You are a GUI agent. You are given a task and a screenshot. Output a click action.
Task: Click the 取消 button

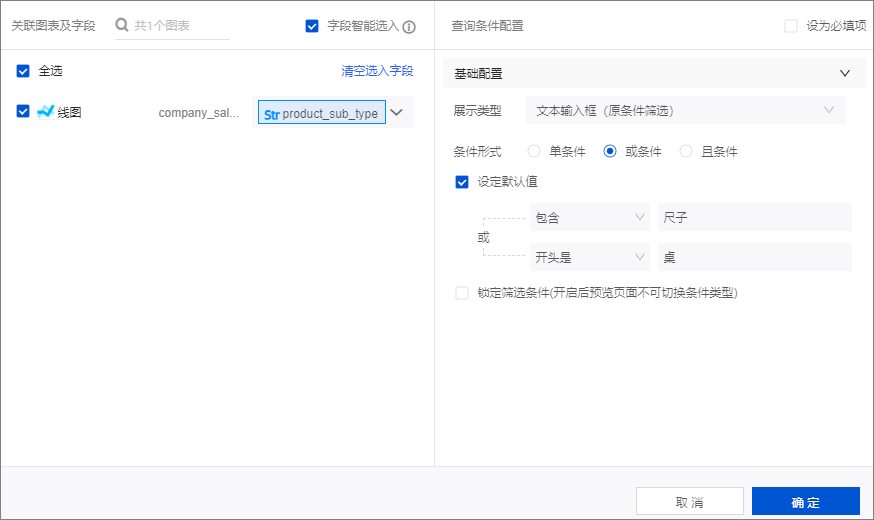pos(690,502)
